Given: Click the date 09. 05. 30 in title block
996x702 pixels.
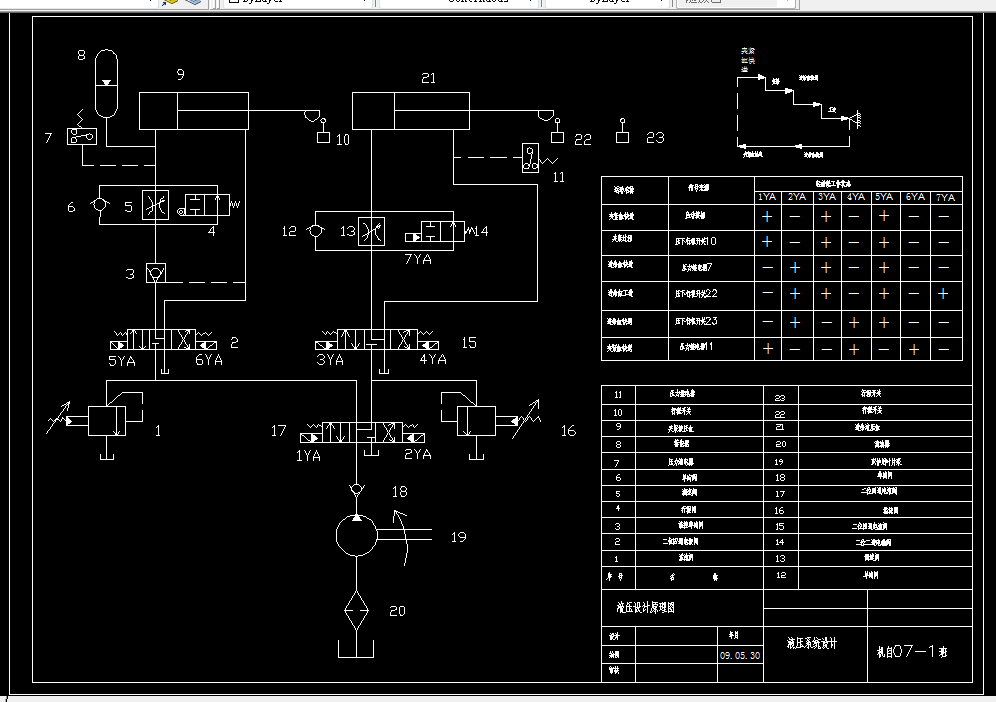Looking at the screenshot, I should coord(740,656).
